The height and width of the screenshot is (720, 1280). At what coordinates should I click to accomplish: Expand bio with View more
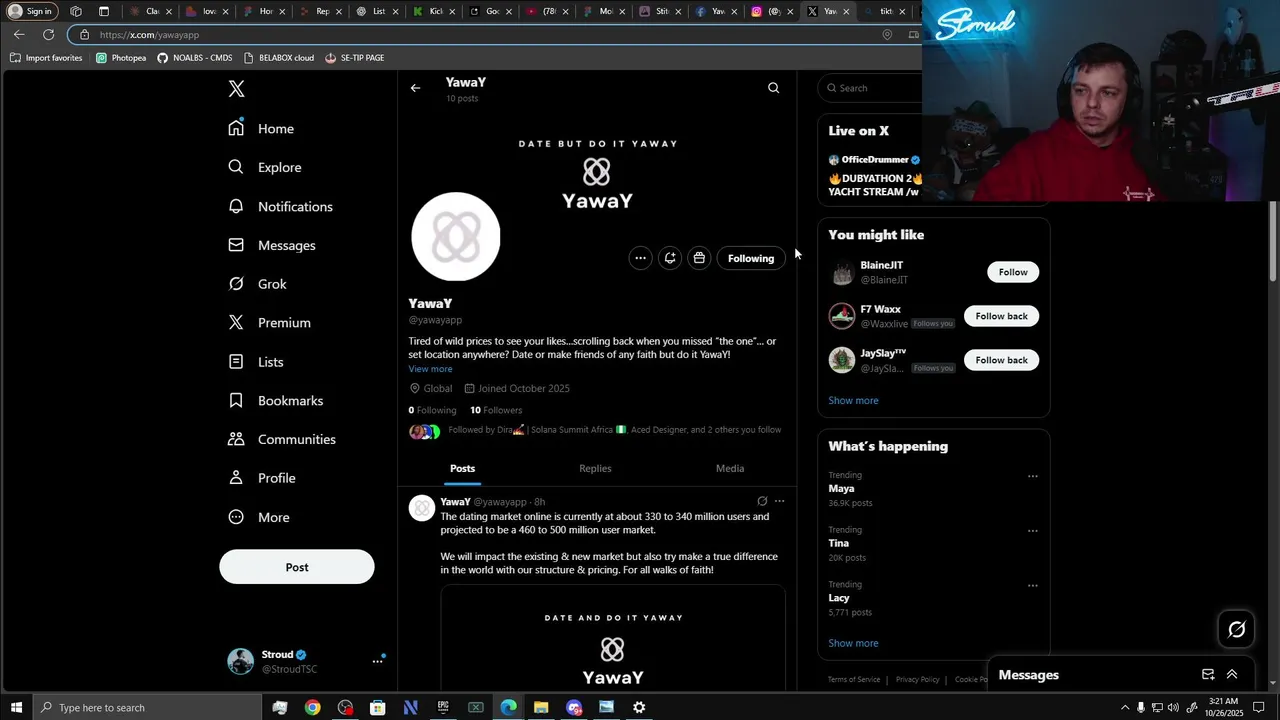tap(430, 369)
